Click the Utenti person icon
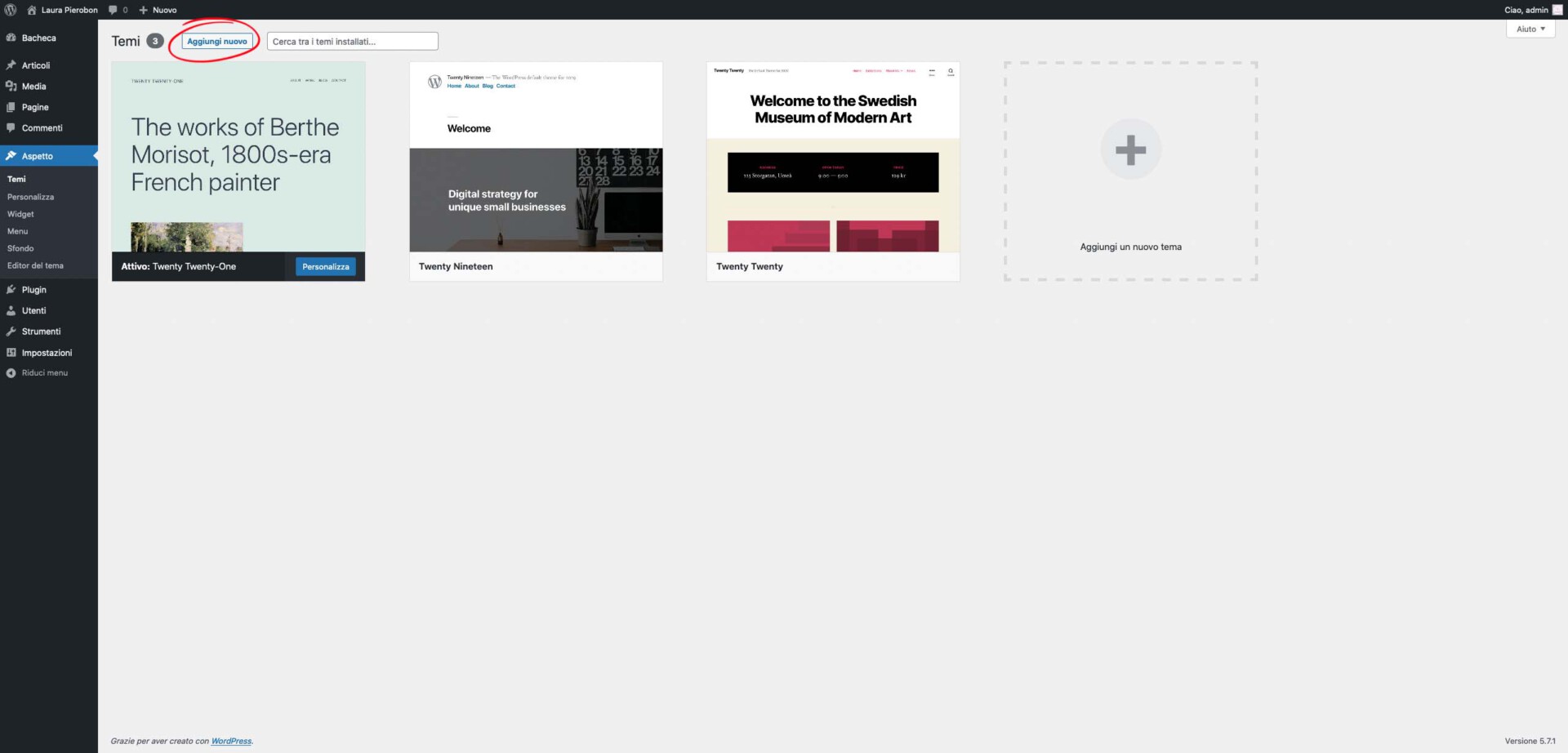Screen dimensions: 1568x753 coord(11,310)
